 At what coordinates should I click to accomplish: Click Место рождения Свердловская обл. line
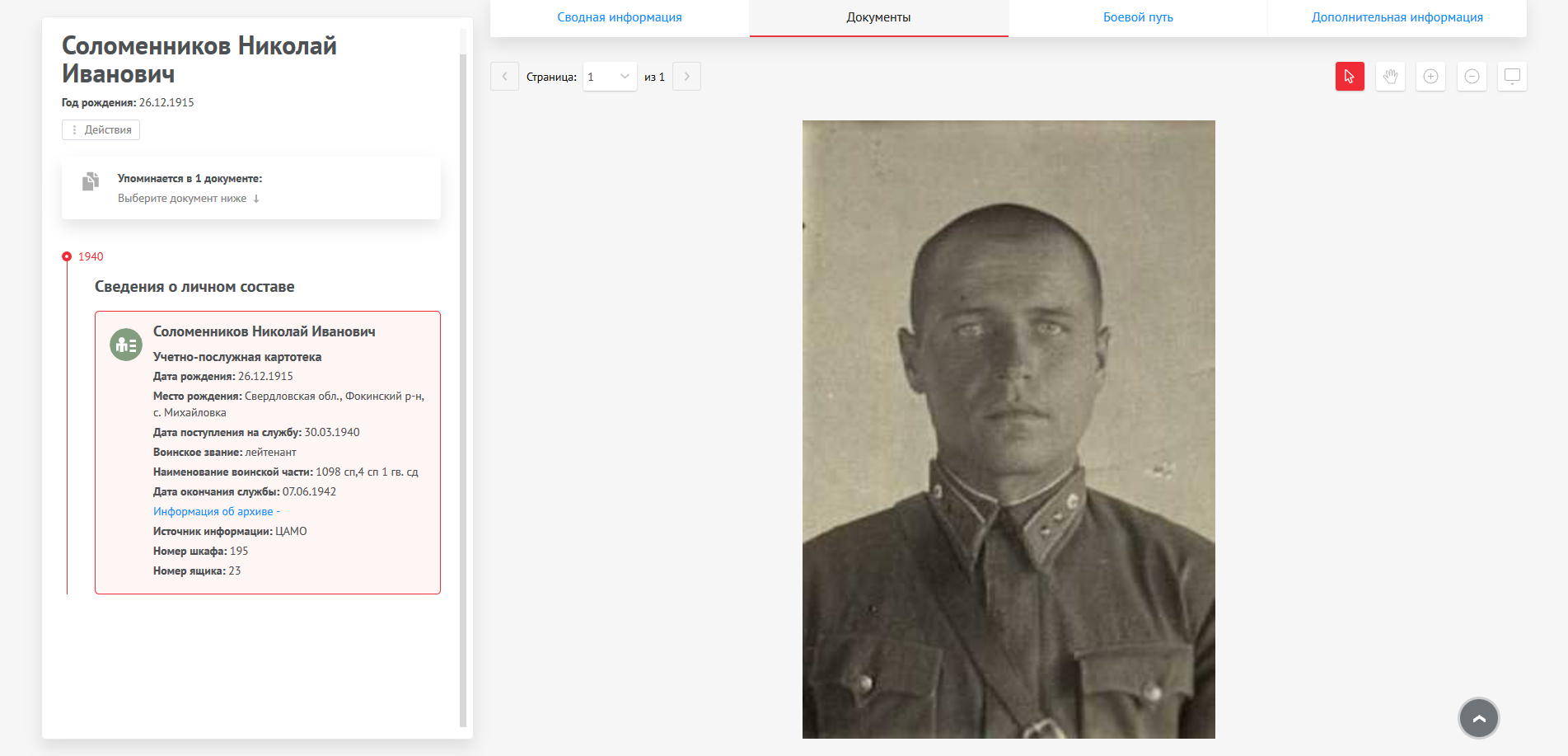tap(288, 404)
